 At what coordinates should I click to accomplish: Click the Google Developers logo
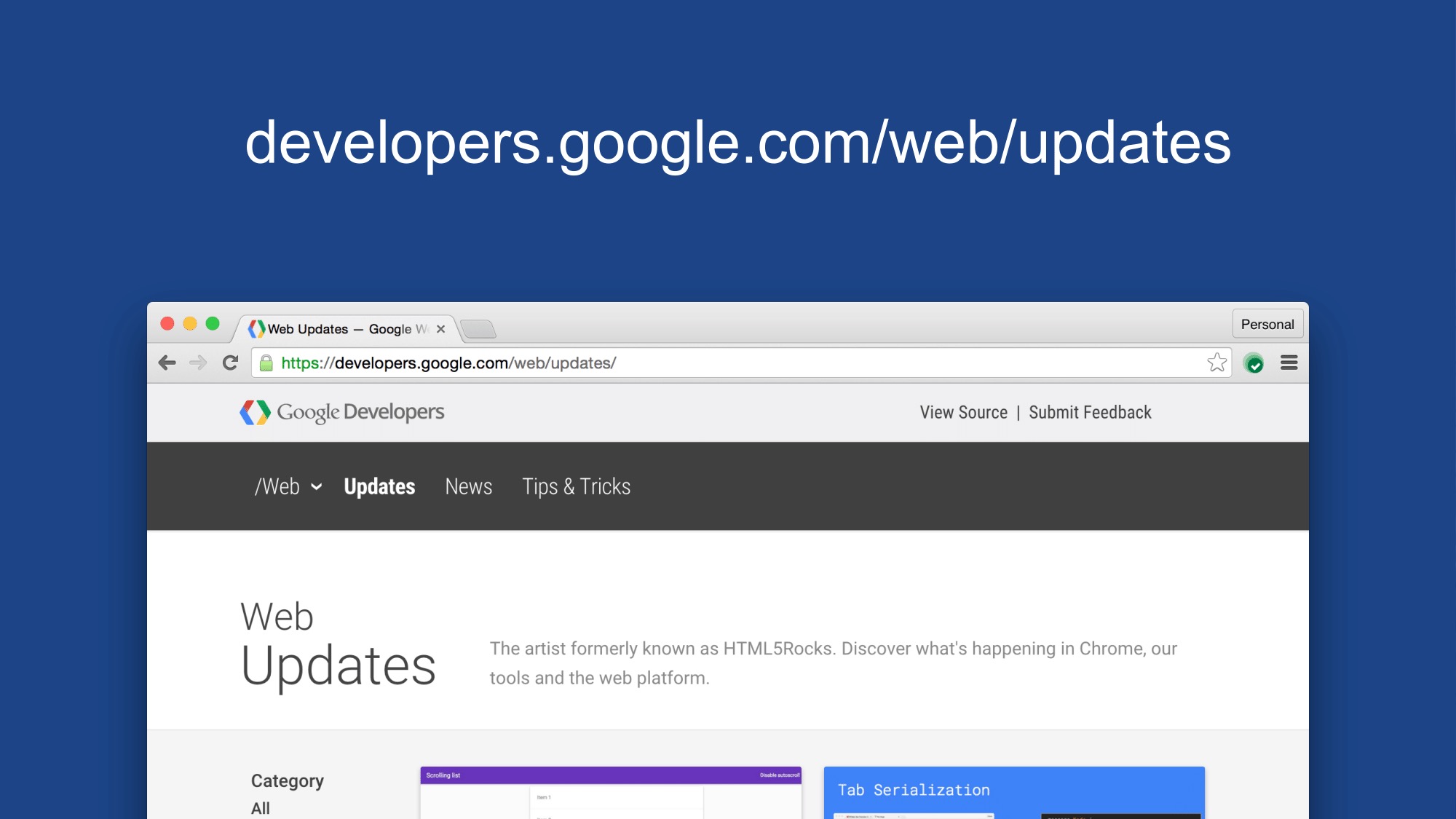click(x=342, y=412)
